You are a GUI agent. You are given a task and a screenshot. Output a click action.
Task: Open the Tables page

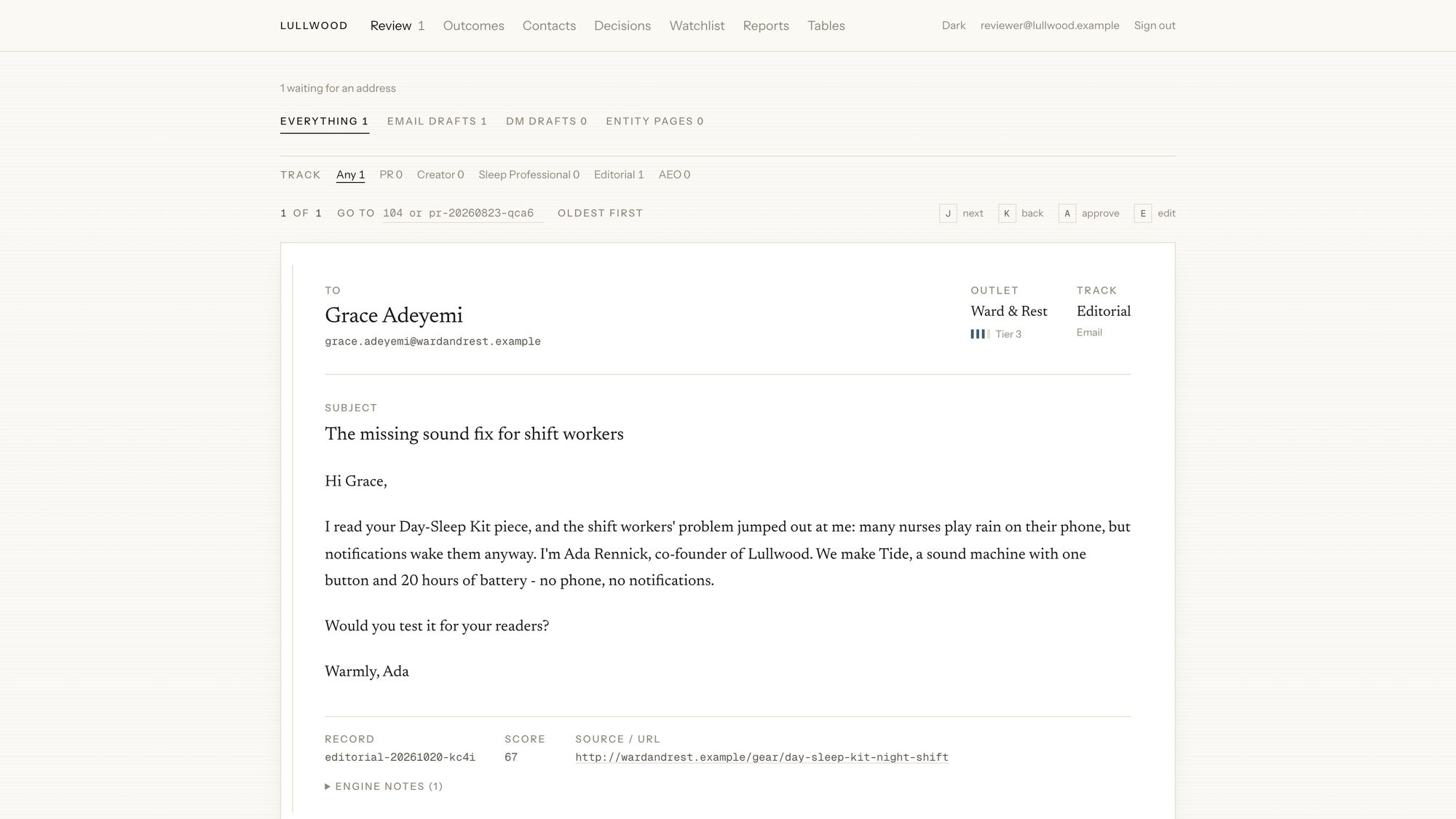[826, 25]
